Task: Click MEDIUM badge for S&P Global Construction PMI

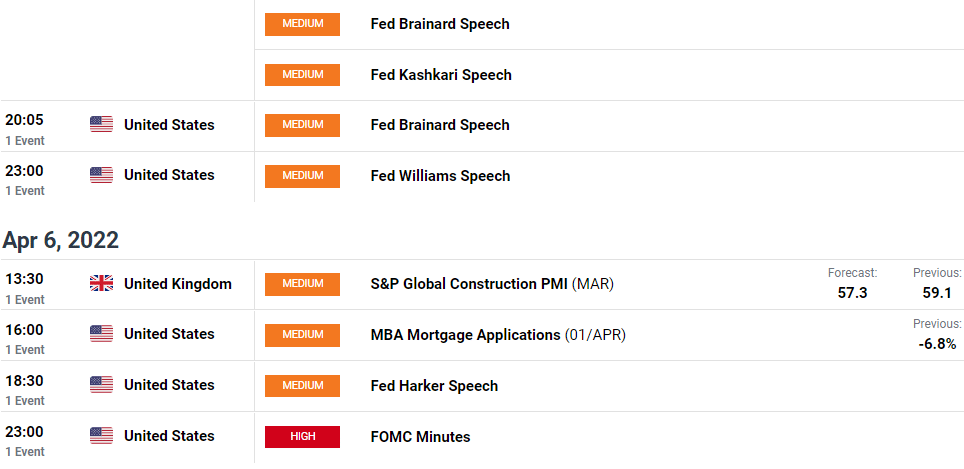Action: point(302,284)
